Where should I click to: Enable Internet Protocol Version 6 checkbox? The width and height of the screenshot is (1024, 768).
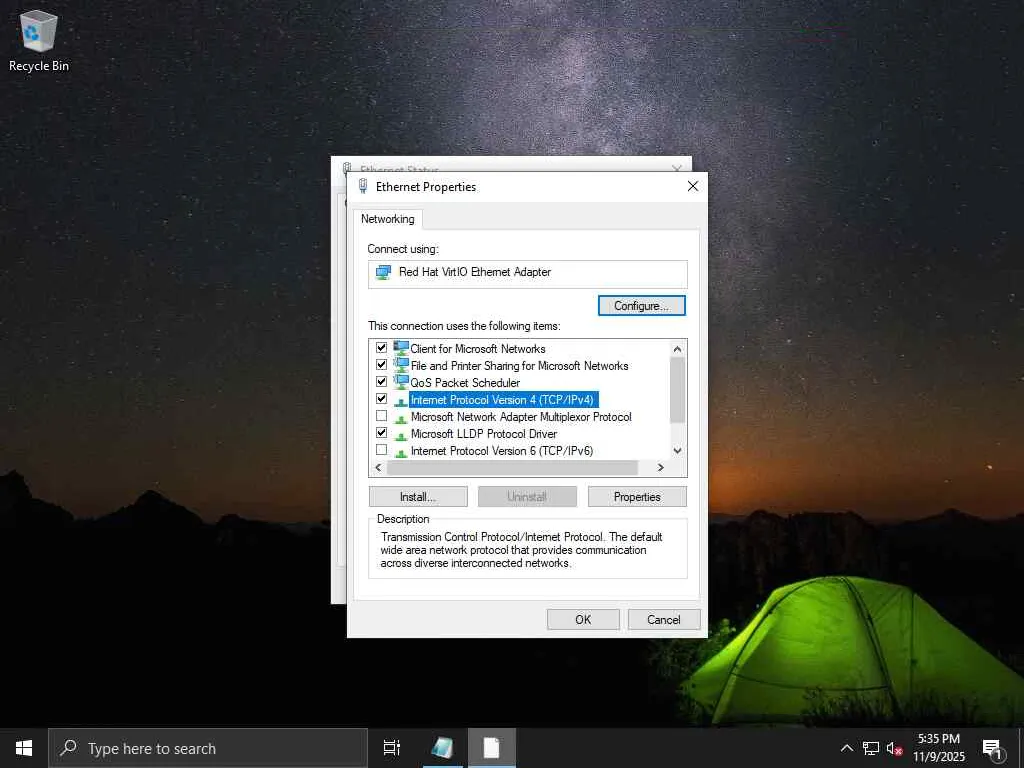point(381,449)
